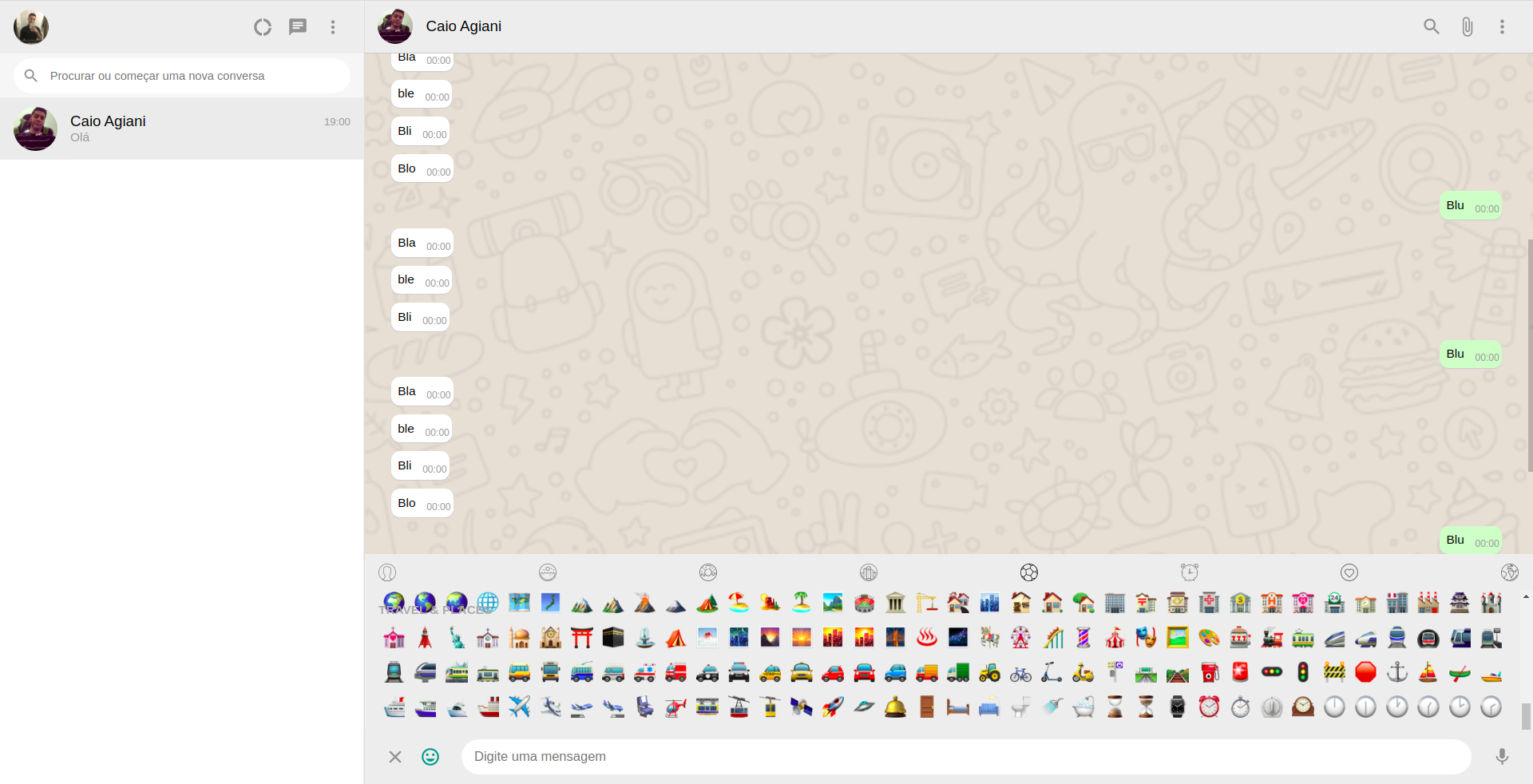Insert the bicycle emoji
The height and width of the screenshot is (784, 1533).
[1020, 672]
